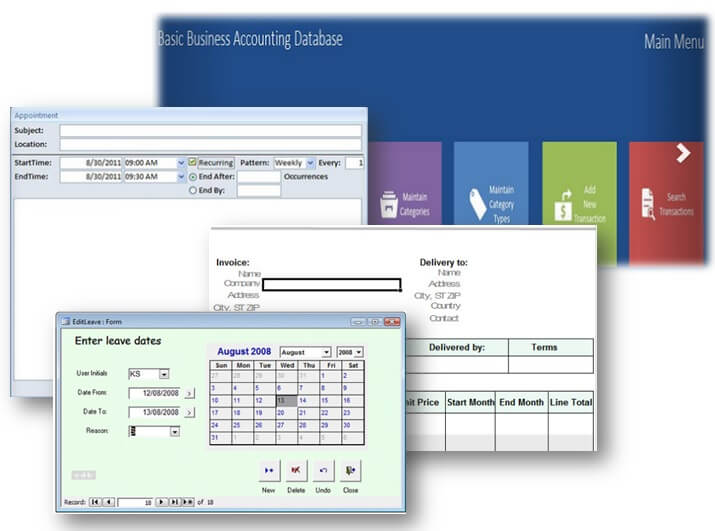Select day 1 (Fri) in August calendar
This screenshot has height=531, width=715.
[331, 376]
